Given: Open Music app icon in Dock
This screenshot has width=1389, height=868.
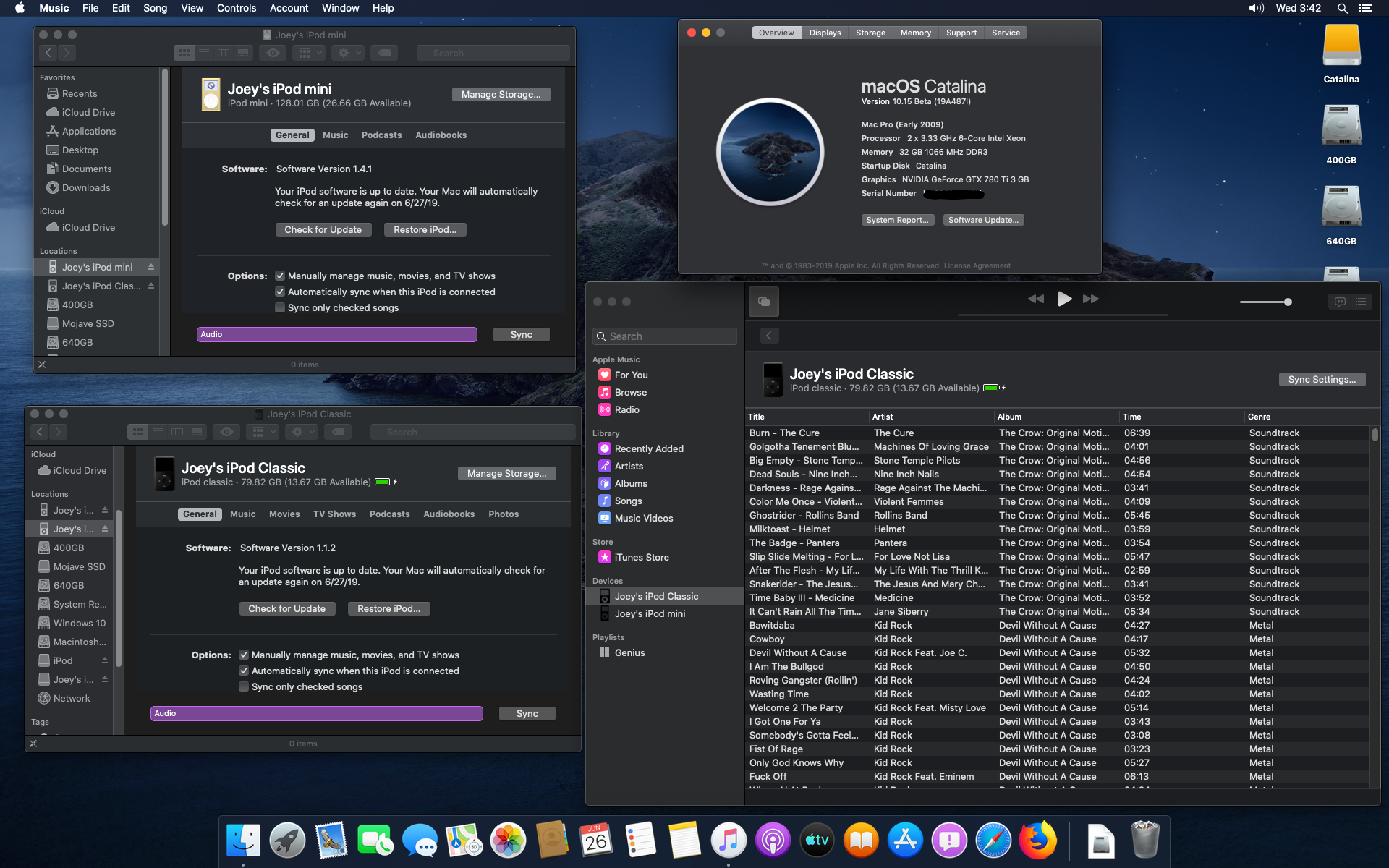Looking at the screenshot, I should click(x=729, y=841).
